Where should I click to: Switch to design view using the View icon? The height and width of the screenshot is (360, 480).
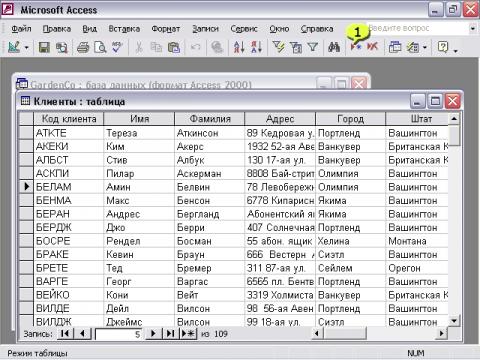click(14, 47)
